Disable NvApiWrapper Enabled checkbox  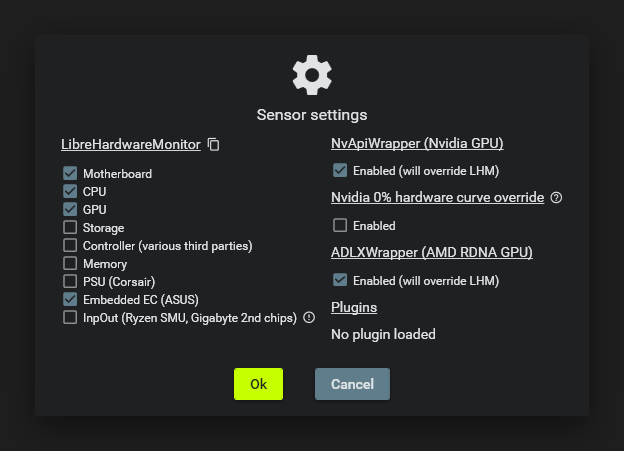pyautogui.click(x=340, y=170)
